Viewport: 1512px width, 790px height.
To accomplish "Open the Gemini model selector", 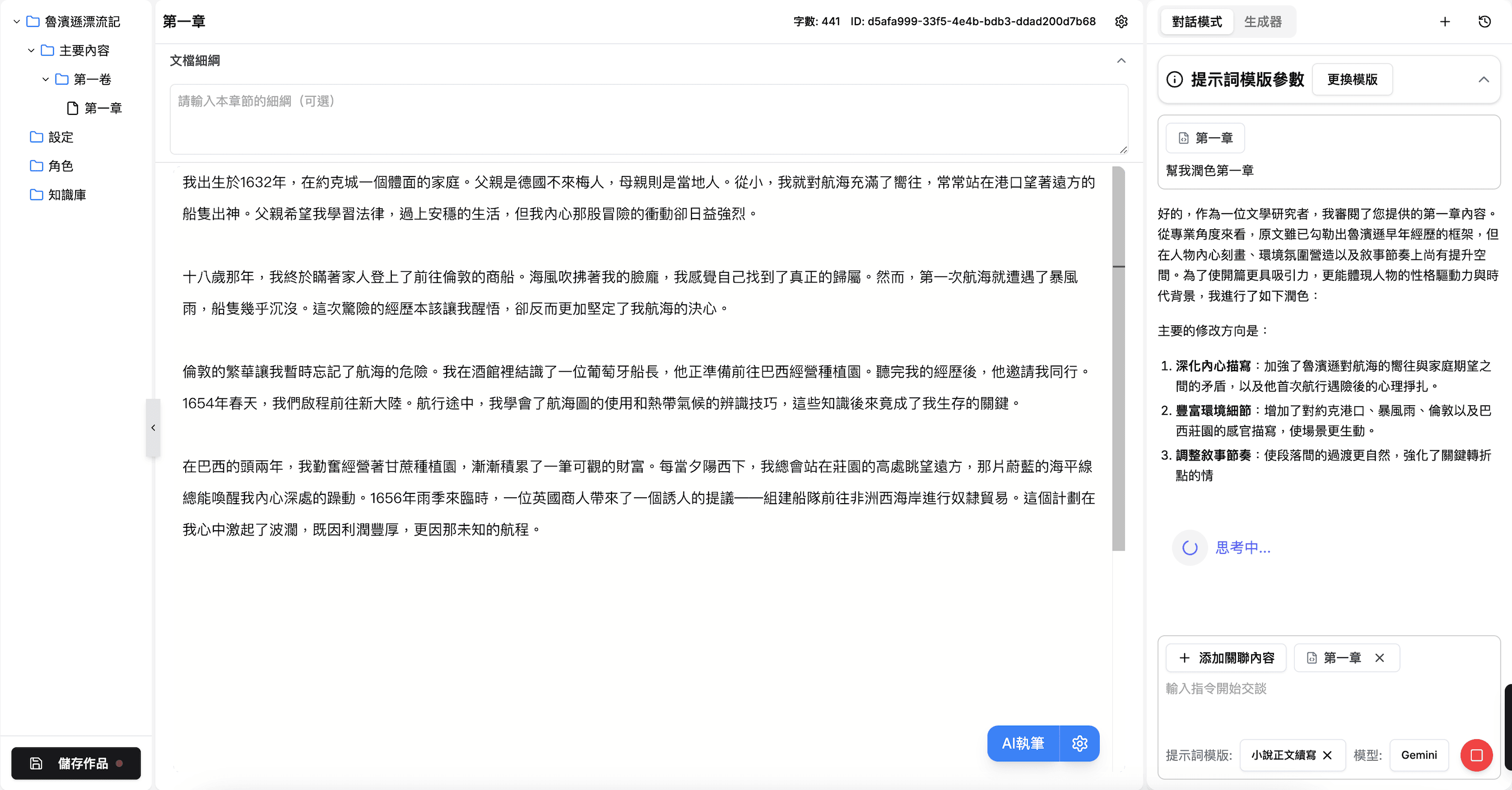I will tap(1419, 755).
